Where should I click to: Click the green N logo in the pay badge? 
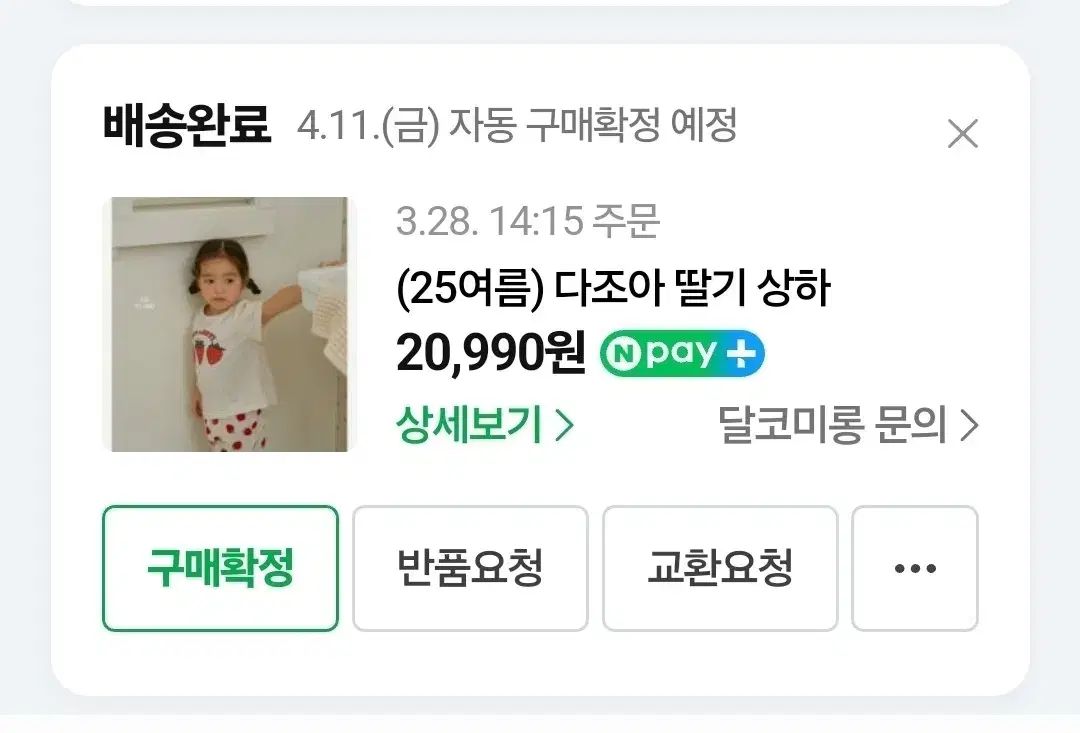(623, 354)
